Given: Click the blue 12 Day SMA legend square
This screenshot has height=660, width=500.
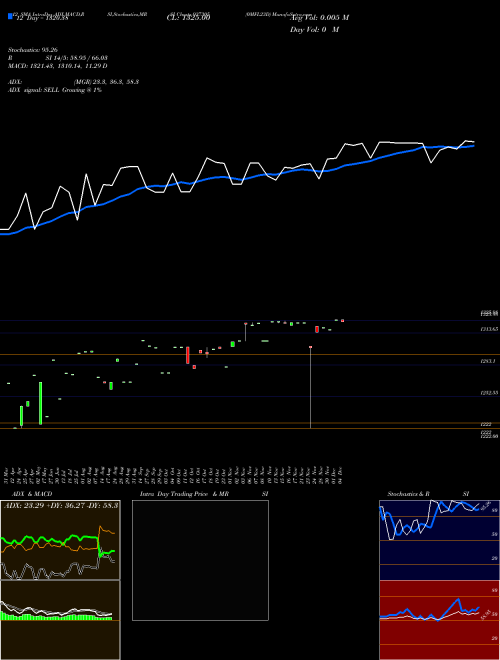Looking at the screenshot, I should pyautogui.click(x=10, y=16).
